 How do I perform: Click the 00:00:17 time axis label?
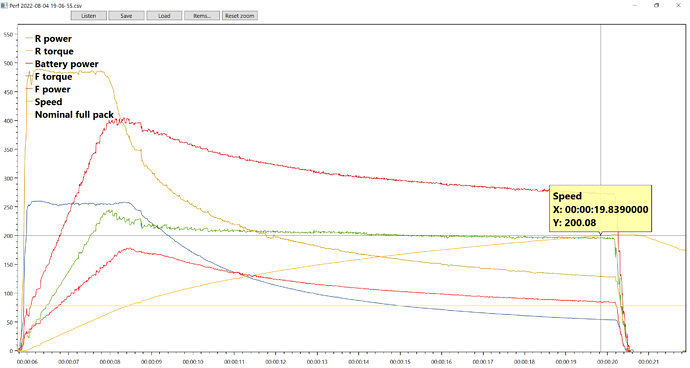483,362
